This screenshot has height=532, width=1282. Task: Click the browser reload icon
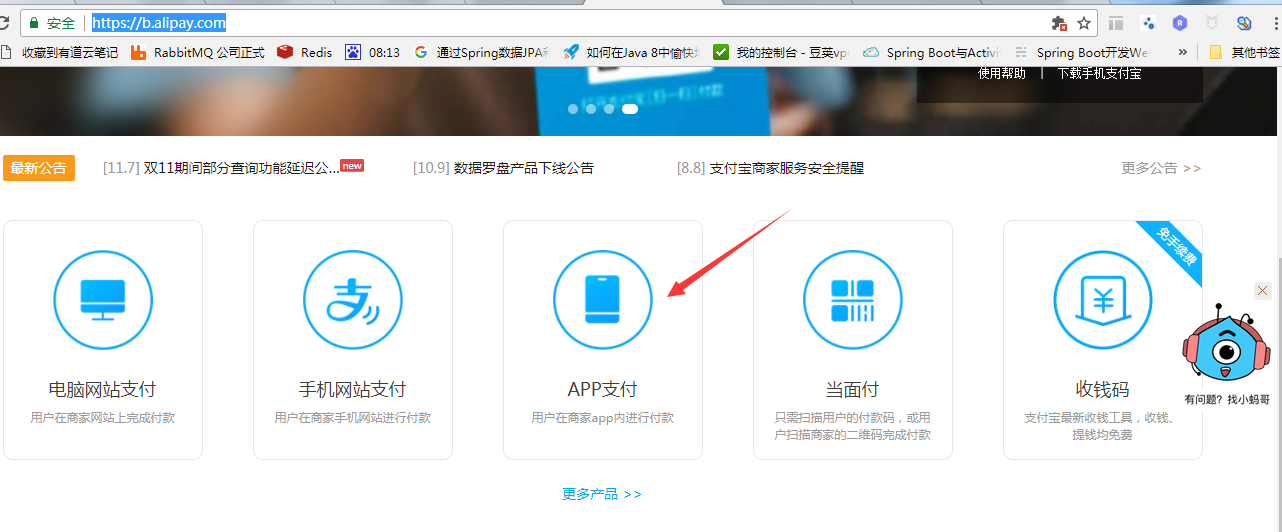click(4, 22)
